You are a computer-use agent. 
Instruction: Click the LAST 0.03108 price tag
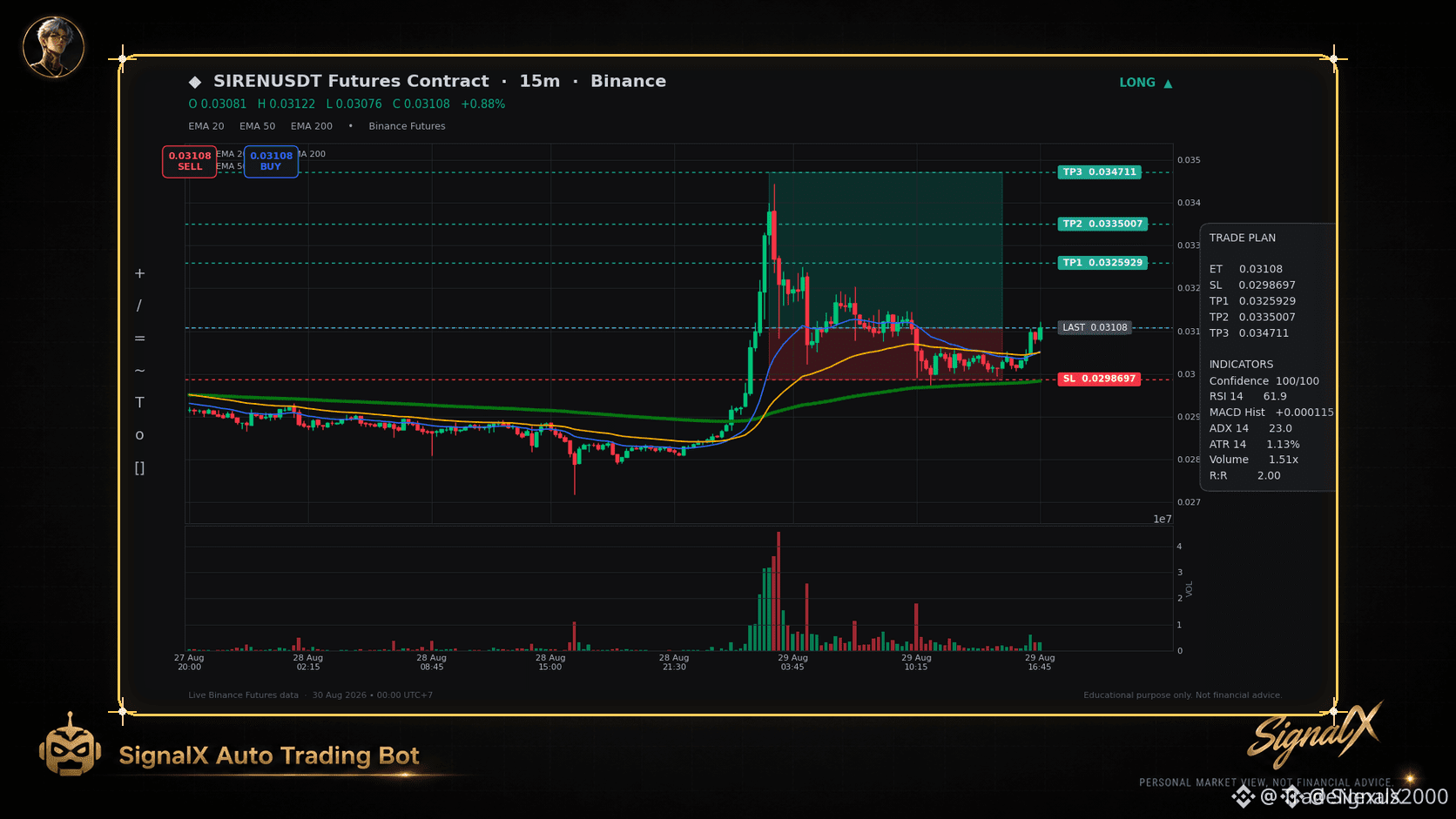tap(1095, 327)
